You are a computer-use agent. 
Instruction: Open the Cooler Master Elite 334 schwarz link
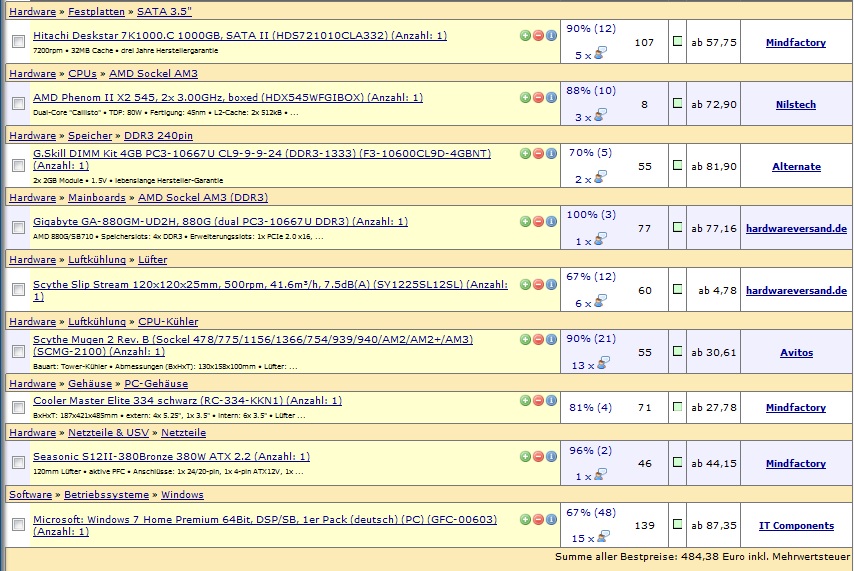click(187, 400)
